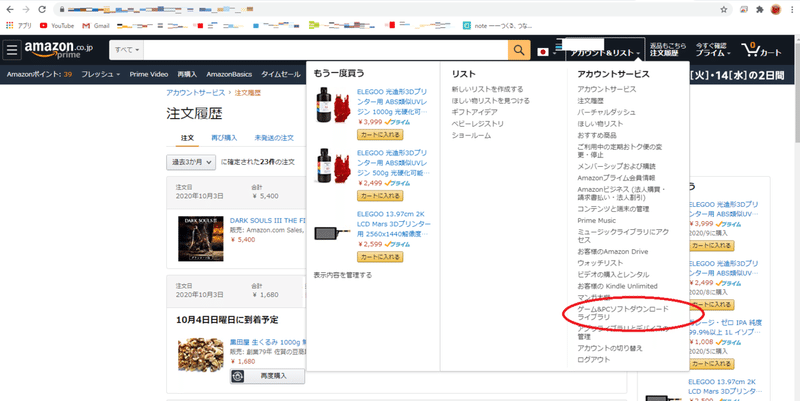Open ウォッチリスト link
Image resolution: width=800 pixels, height=401 pixels.
600,263
